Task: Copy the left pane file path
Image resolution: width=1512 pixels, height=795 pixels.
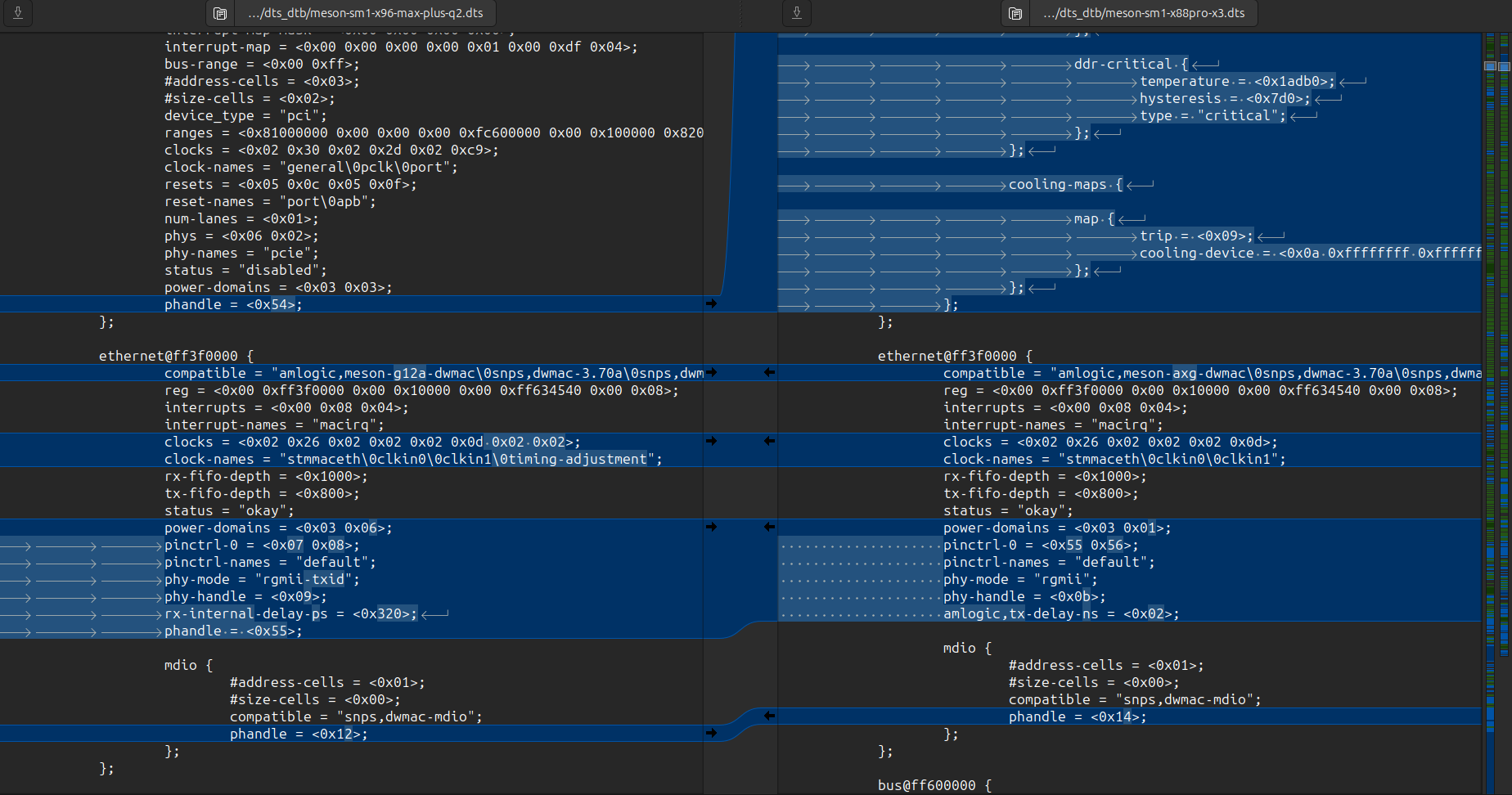Action: click(x=219, y=13)
